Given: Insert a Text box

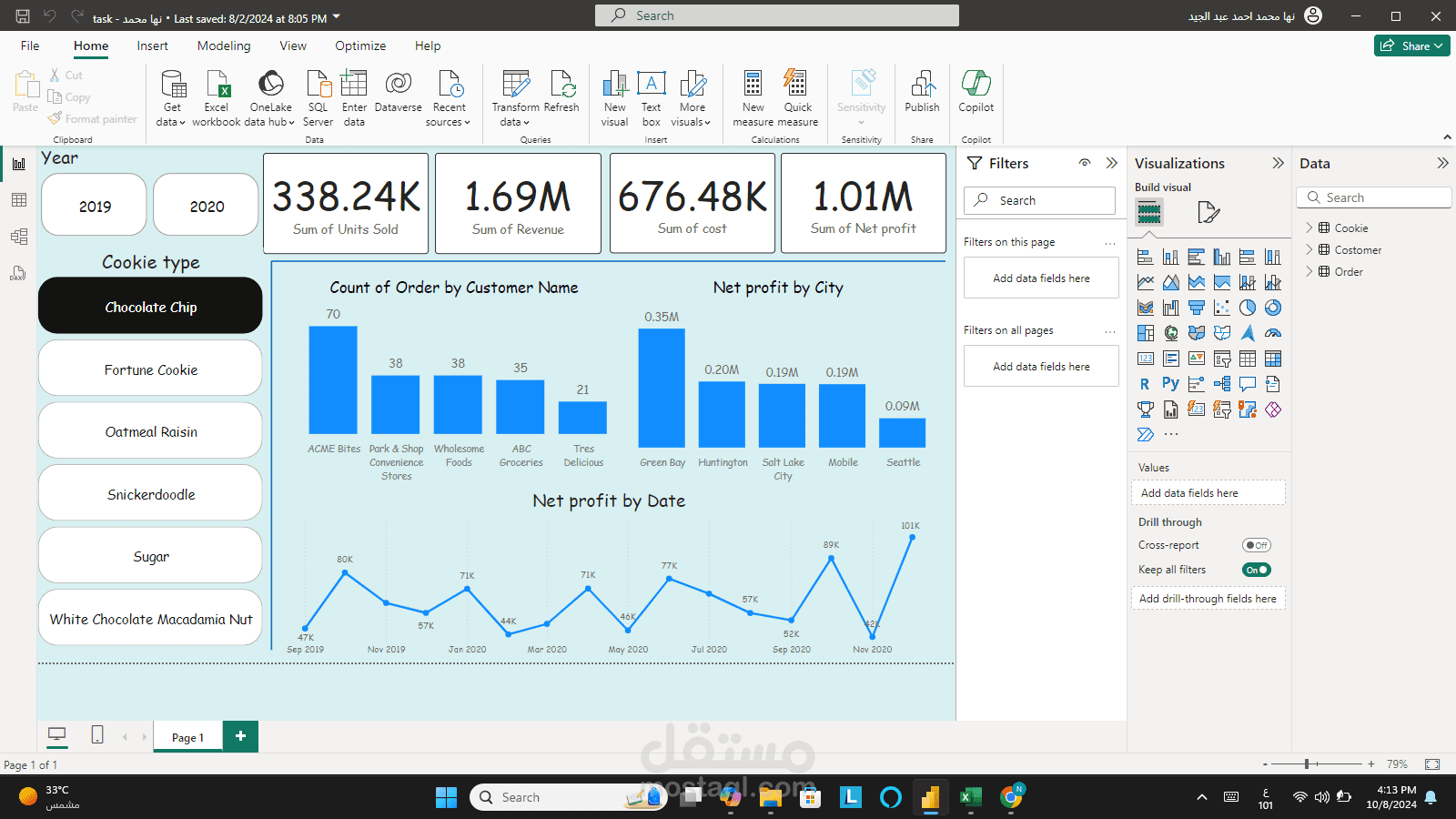Looking at the screenshot, I should point(652,98).
